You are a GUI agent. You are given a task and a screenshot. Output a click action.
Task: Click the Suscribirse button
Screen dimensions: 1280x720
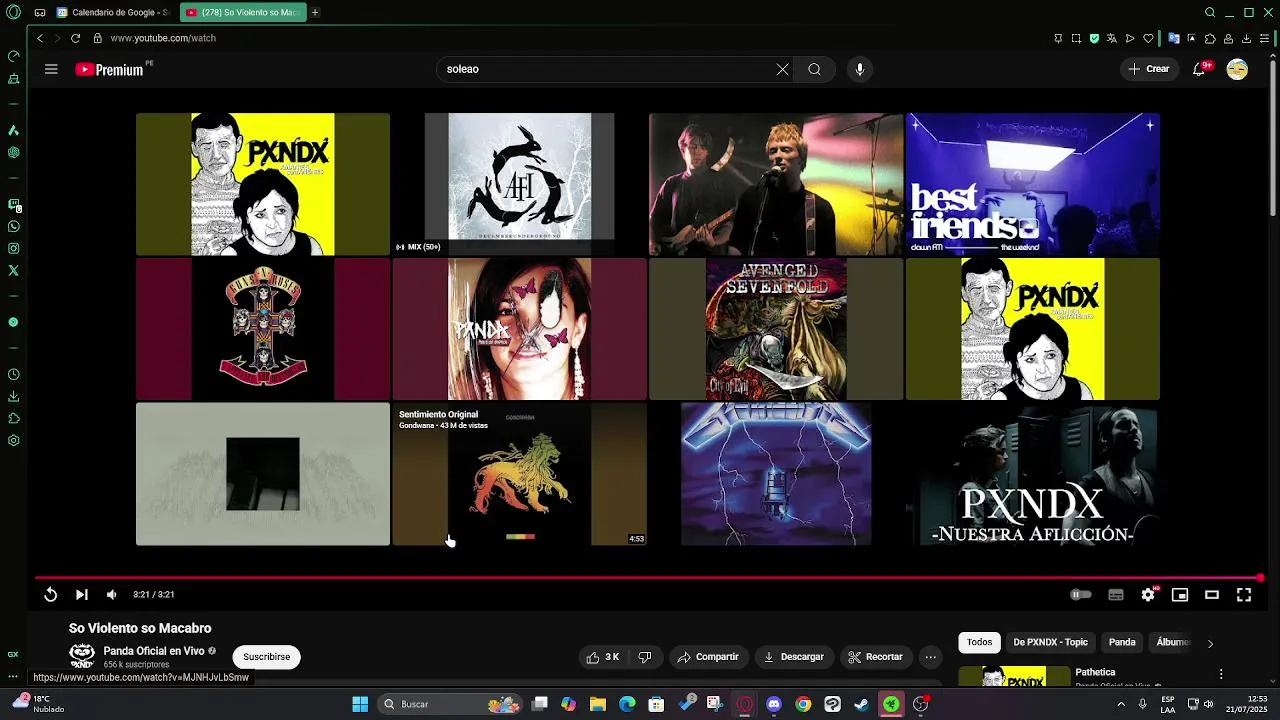click(266, 657)
